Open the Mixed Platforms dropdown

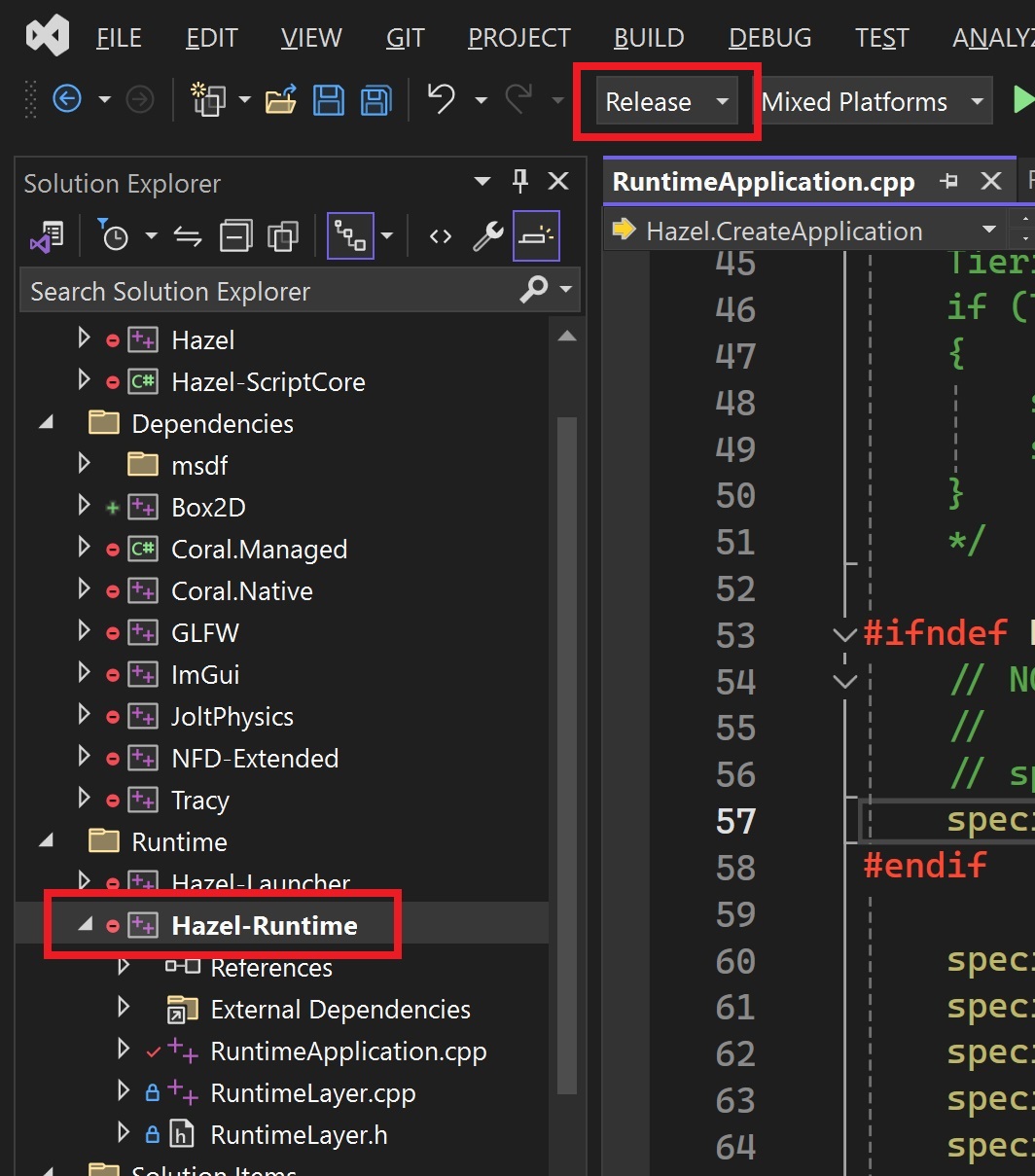871,100
